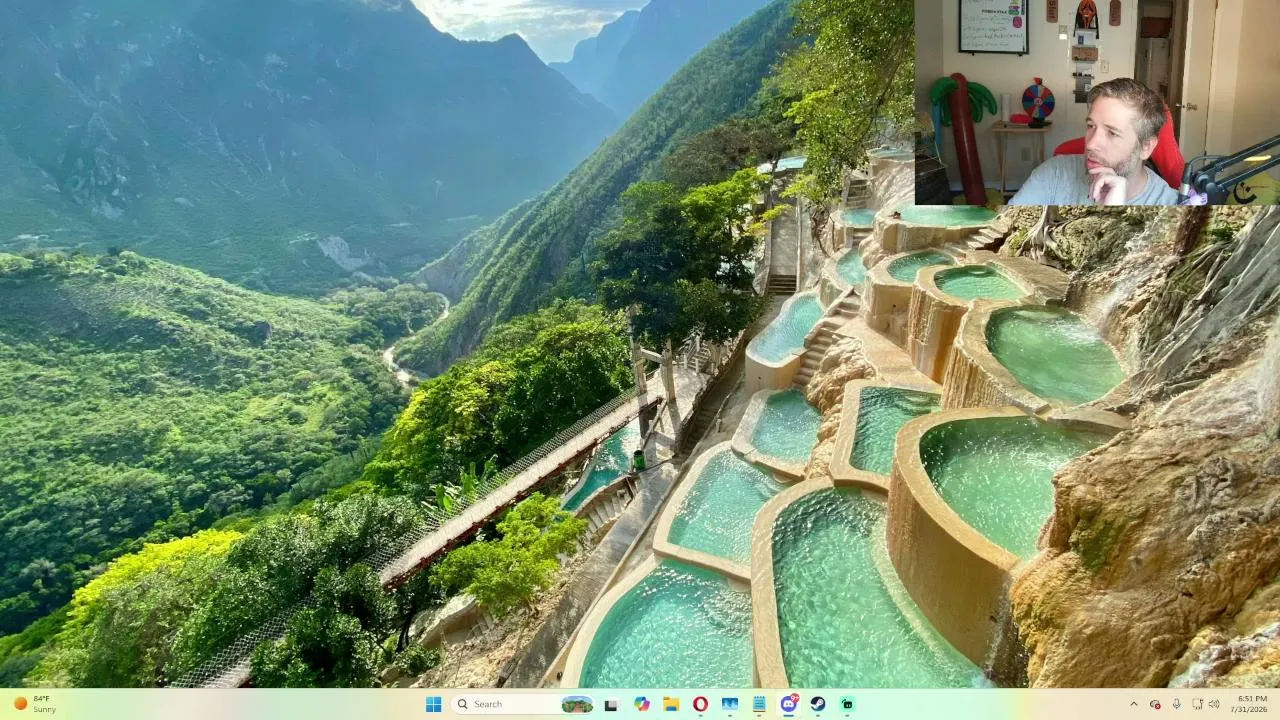Image resolution: width=1280 pixels, height=720 pixels.
Task: Open the Windows Start menu
Action: [x=433, y=704]
